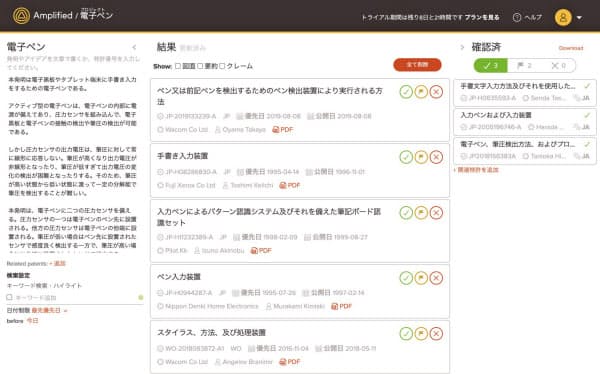Approve the ペン入力装置 result

[x=406, y=278]
